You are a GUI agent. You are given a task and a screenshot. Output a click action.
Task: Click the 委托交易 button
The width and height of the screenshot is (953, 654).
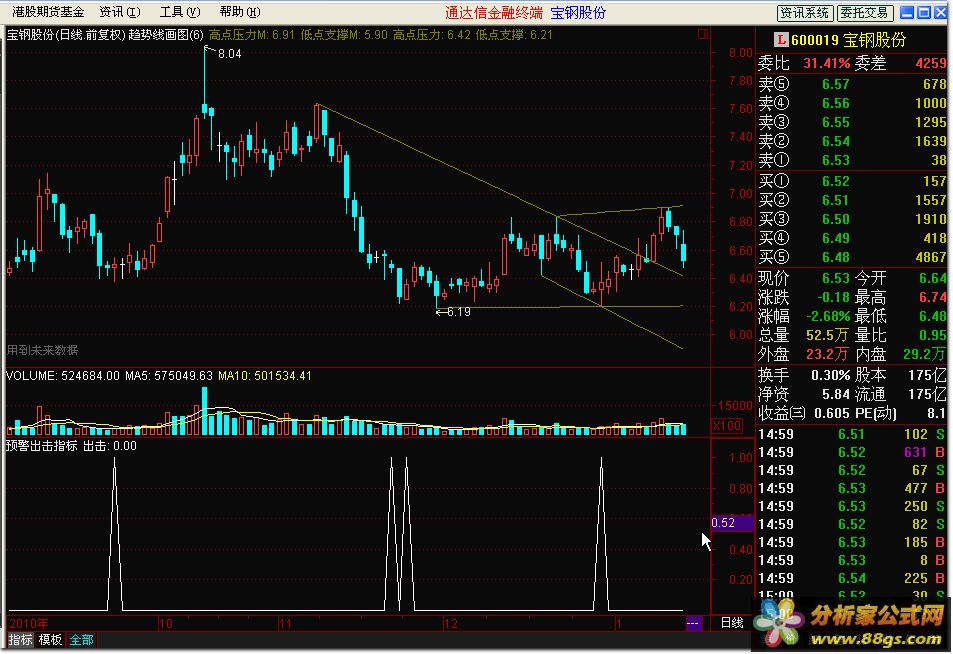point(865,12)
